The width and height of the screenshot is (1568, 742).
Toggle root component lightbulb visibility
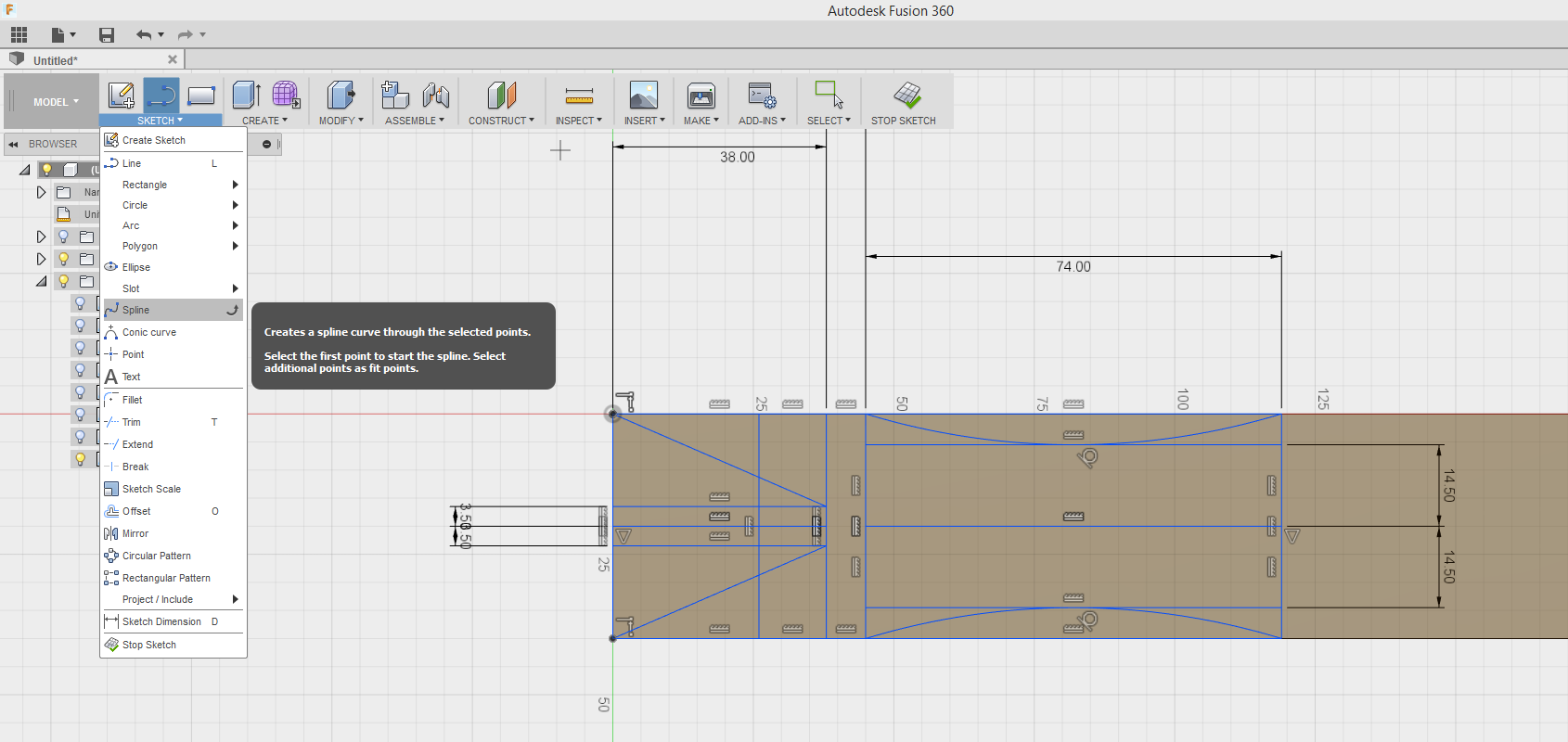tap(46, 170)
